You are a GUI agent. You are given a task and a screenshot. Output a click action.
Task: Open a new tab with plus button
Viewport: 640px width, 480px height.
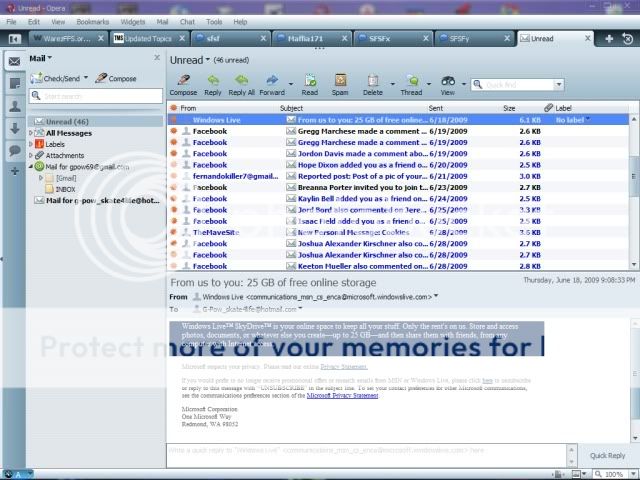coord(609,39)
